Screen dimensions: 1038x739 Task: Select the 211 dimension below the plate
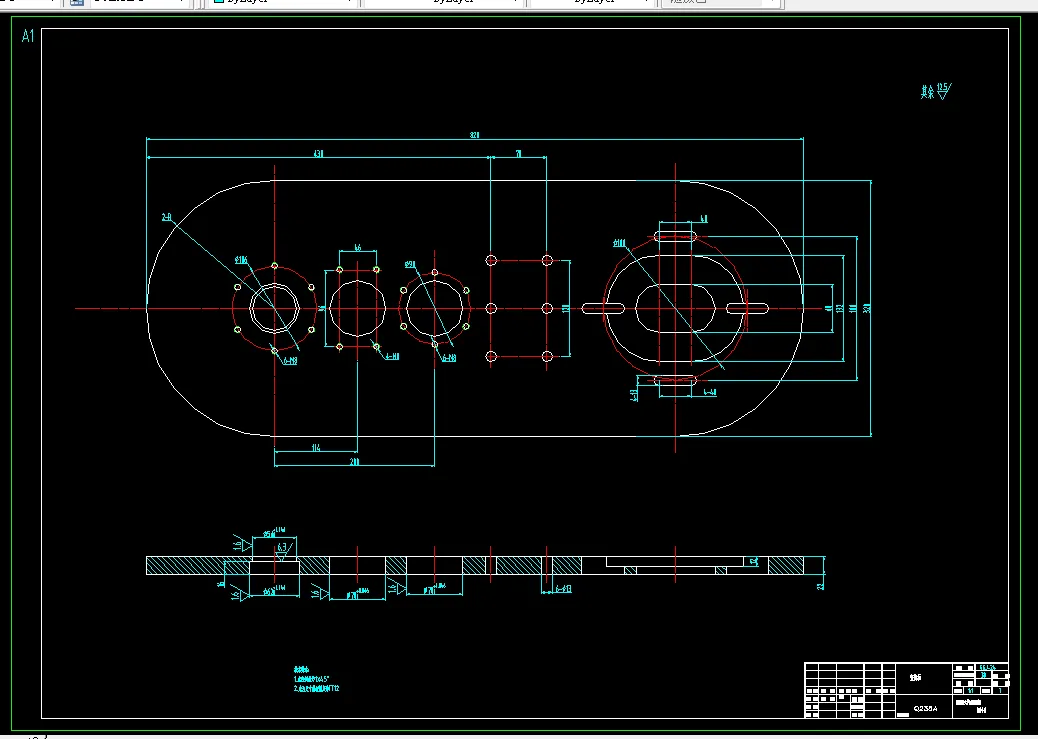[354, 462]
